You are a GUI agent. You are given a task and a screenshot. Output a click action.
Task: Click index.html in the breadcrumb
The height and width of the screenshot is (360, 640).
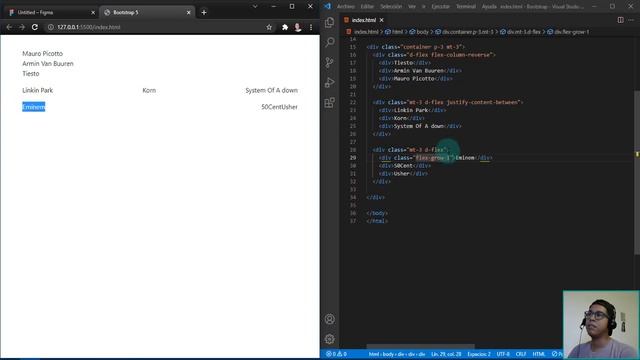click(366, 31)
